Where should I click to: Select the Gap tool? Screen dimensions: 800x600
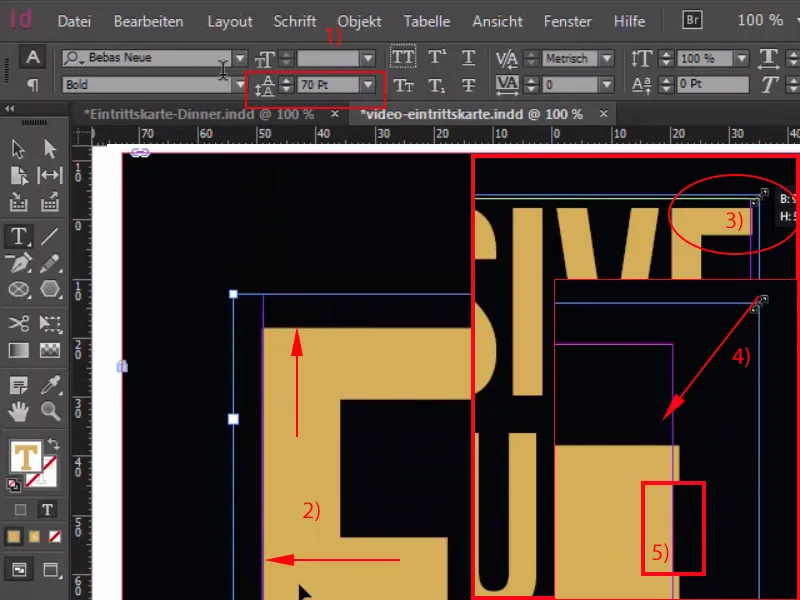[50, 176]
